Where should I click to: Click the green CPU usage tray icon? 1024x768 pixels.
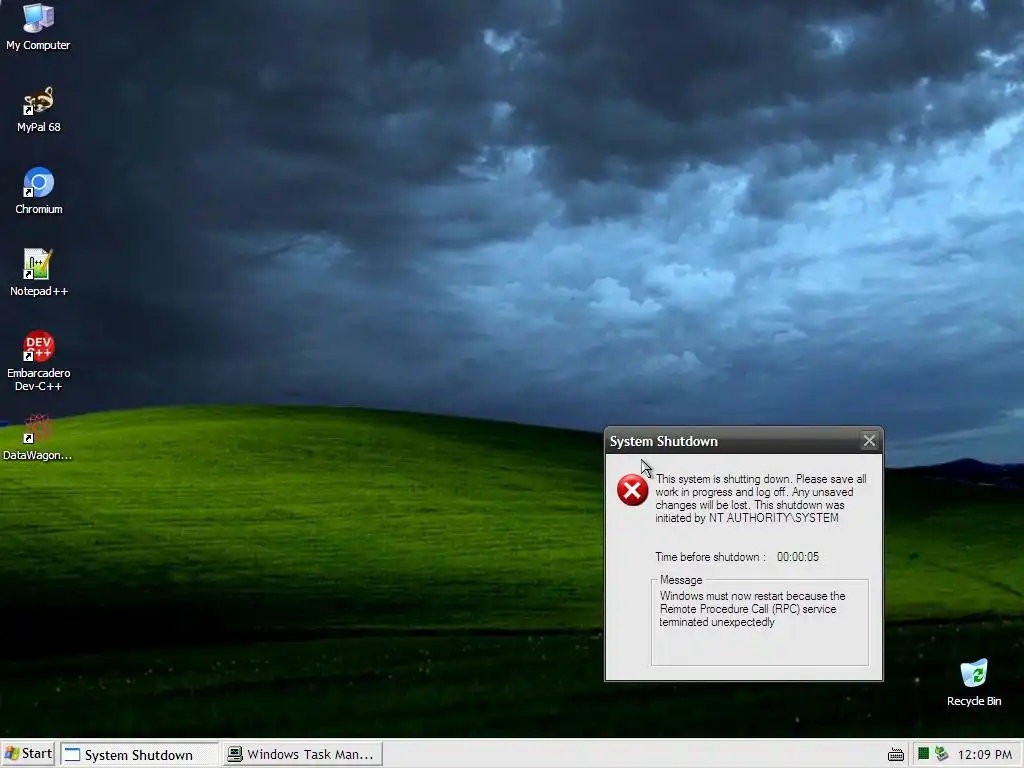[923, 754]
